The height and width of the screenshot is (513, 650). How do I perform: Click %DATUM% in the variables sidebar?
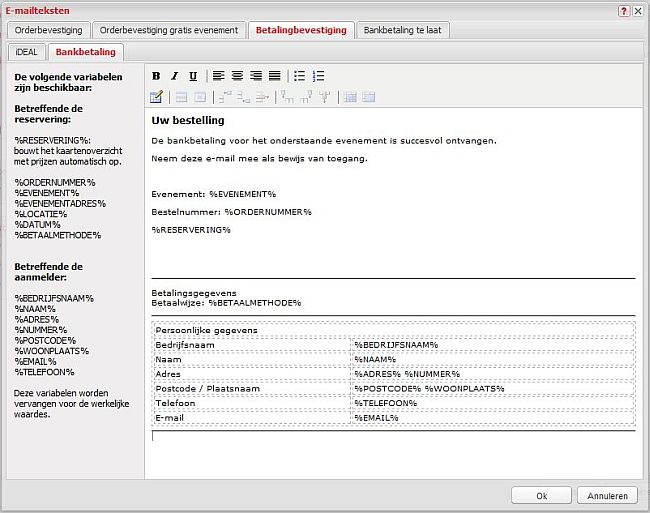click(37, 225)
